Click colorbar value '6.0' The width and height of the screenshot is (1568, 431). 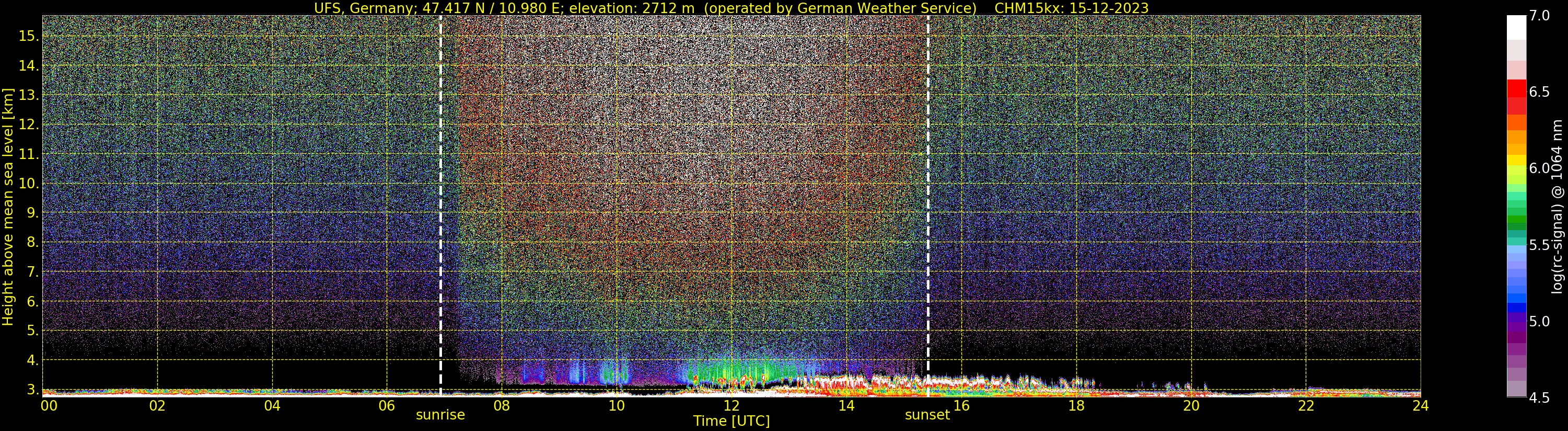coord(1540,168)
